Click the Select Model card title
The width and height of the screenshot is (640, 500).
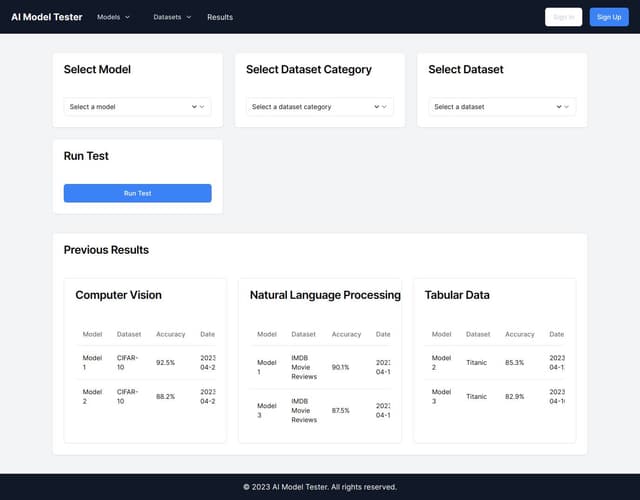click(97, 69)
